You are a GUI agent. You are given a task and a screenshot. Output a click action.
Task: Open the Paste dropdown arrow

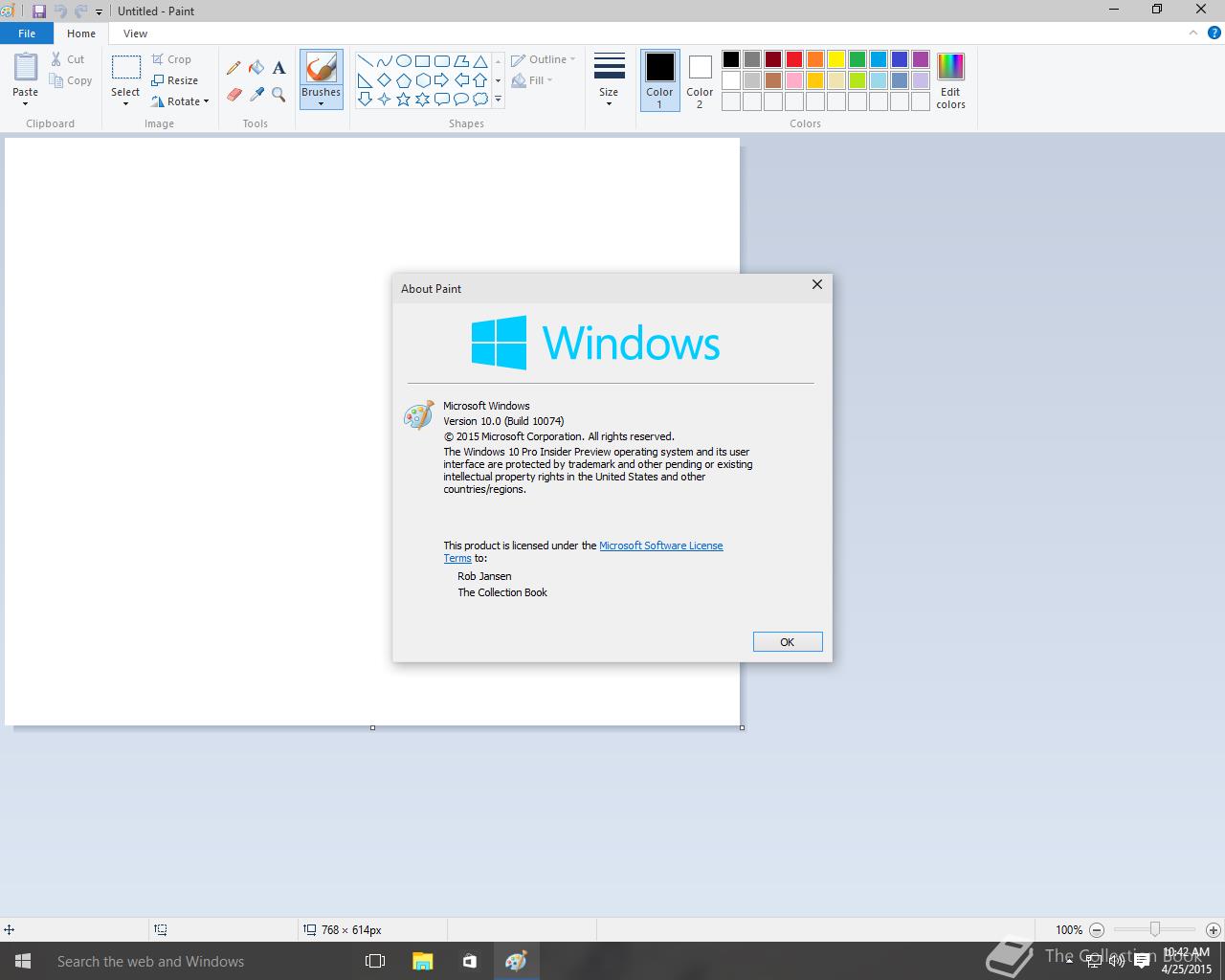pos(26,103)
